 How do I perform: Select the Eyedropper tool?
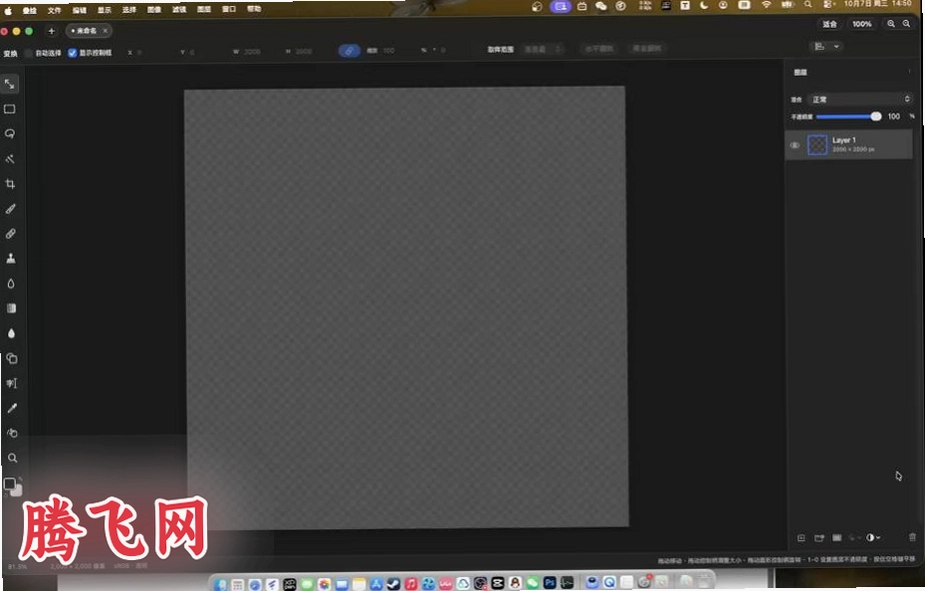[x=12, y=408]
